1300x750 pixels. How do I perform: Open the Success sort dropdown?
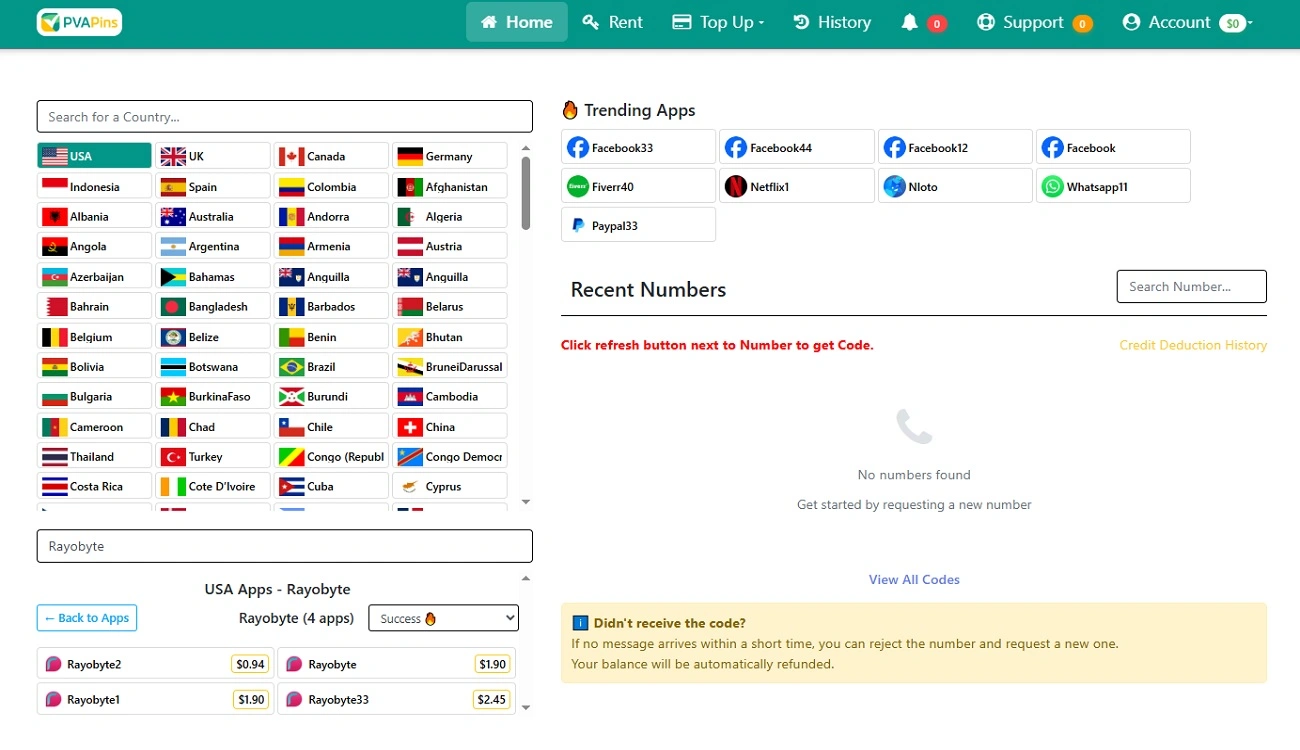[444, 618]
